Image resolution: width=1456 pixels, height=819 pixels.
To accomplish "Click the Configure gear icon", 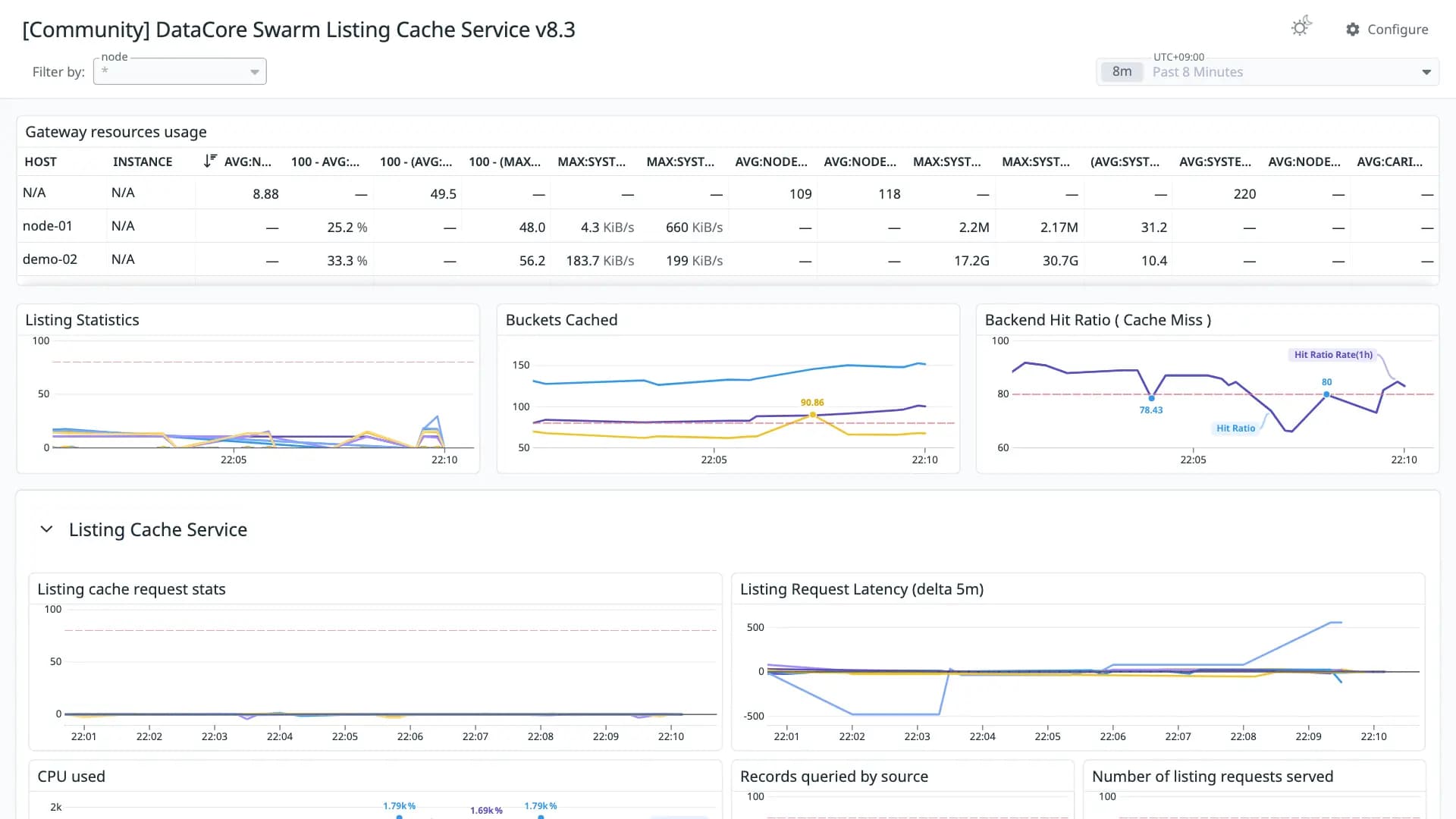I will (x=1353, y=30).
